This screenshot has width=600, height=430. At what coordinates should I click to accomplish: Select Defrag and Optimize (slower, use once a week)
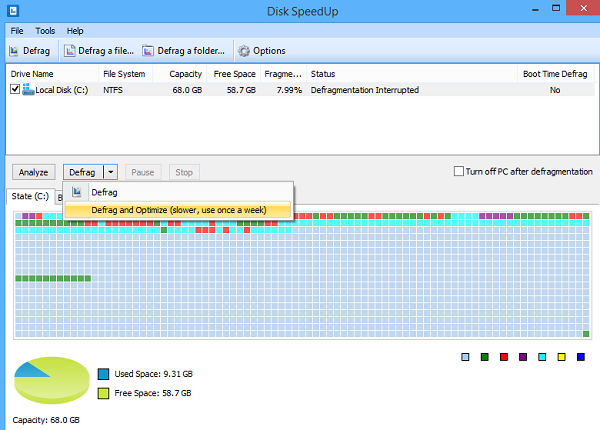point(178,210)
